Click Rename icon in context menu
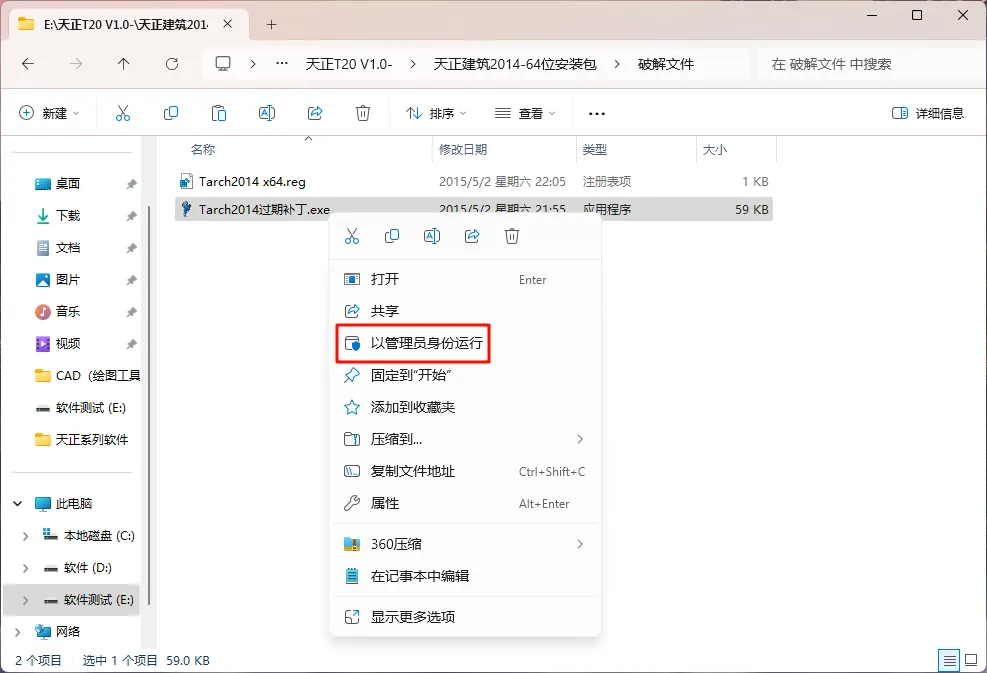 point(432,236)
